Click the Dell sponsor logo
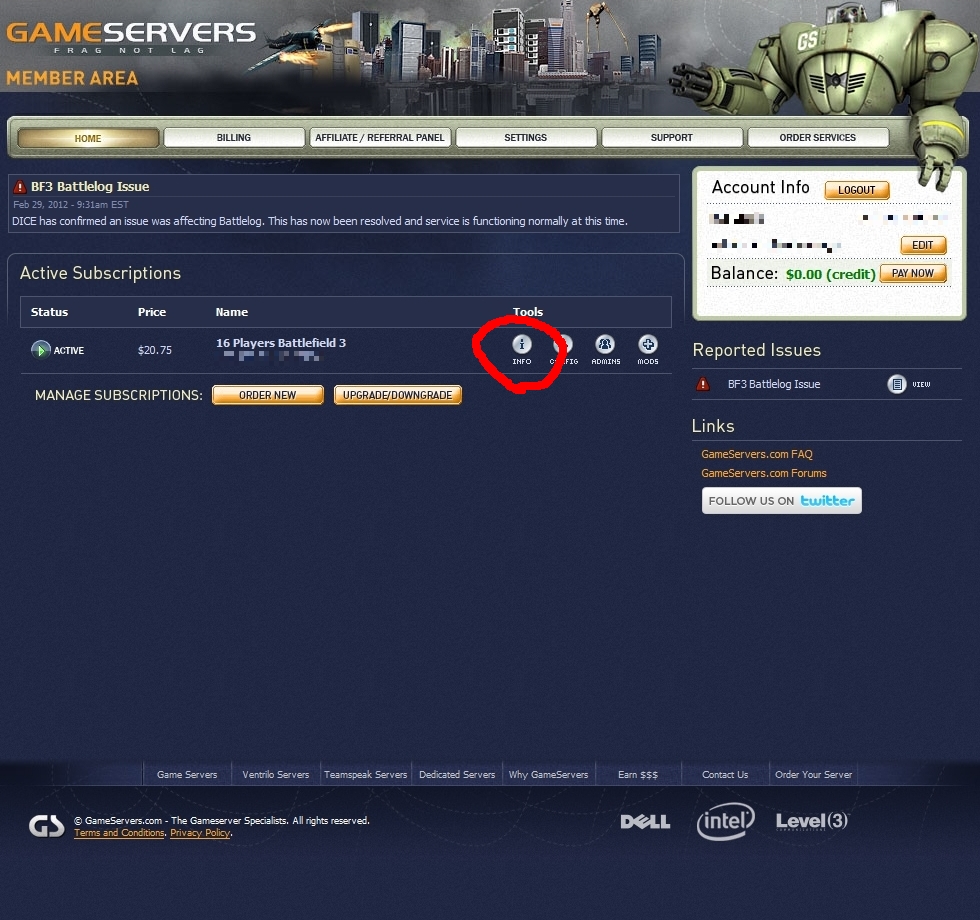This screenshot has width=980, height=920. [645, 821]
